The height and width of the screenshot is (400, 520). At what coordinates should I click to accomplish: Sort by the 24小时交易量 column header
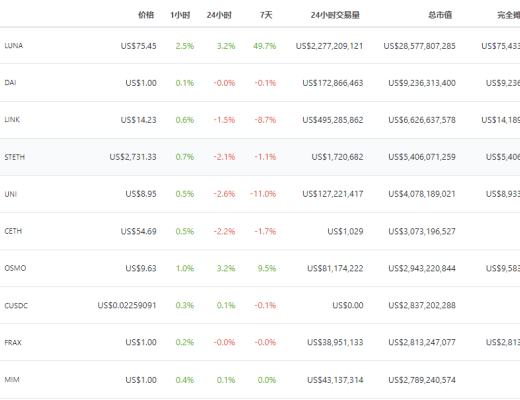tap(335, 15)
